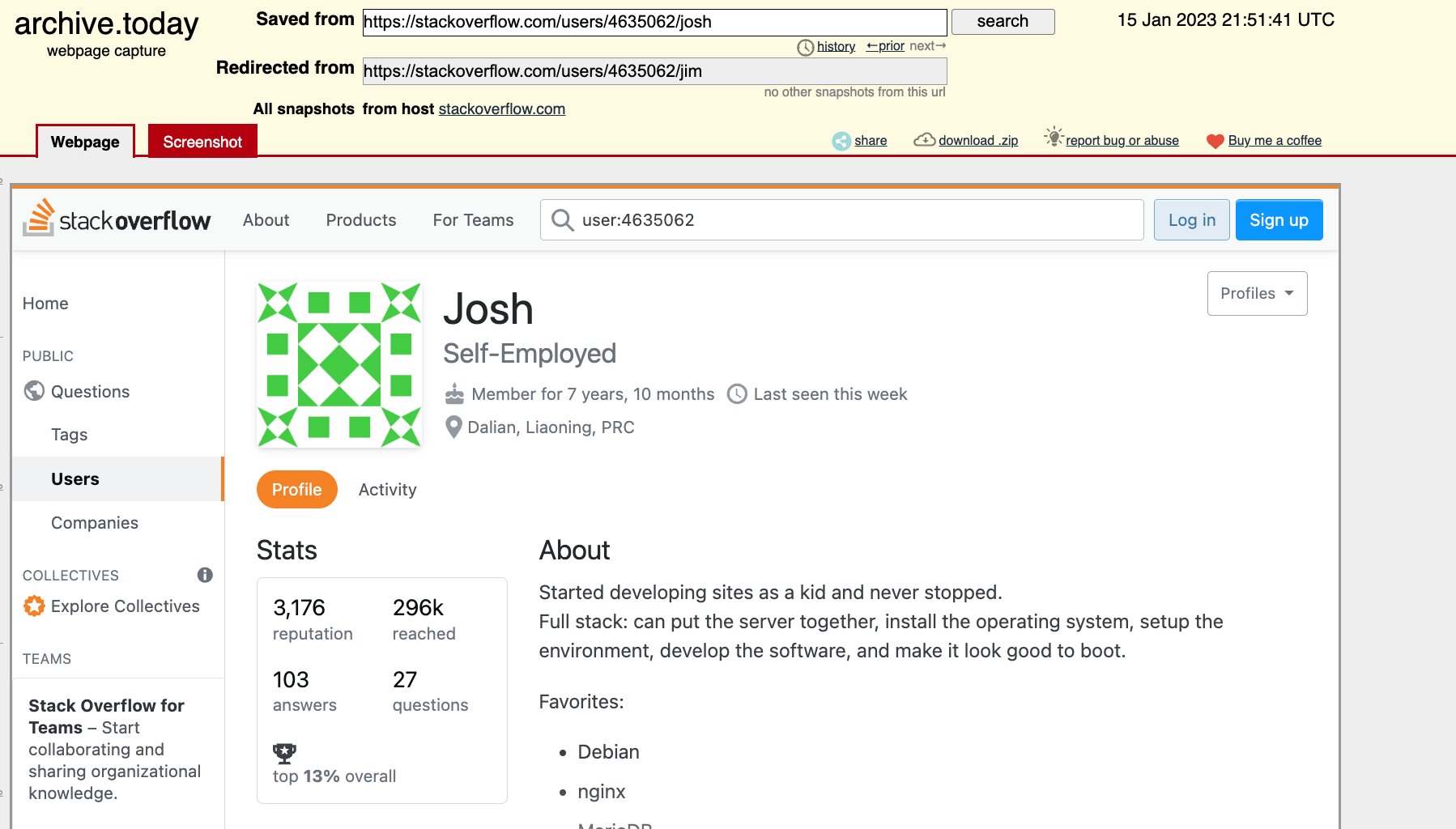The height and width of the screenshot is (829, 1456).
Task: Click the capture timestamp 15 Jan 2023
Action: click(x=1226, y=20)
